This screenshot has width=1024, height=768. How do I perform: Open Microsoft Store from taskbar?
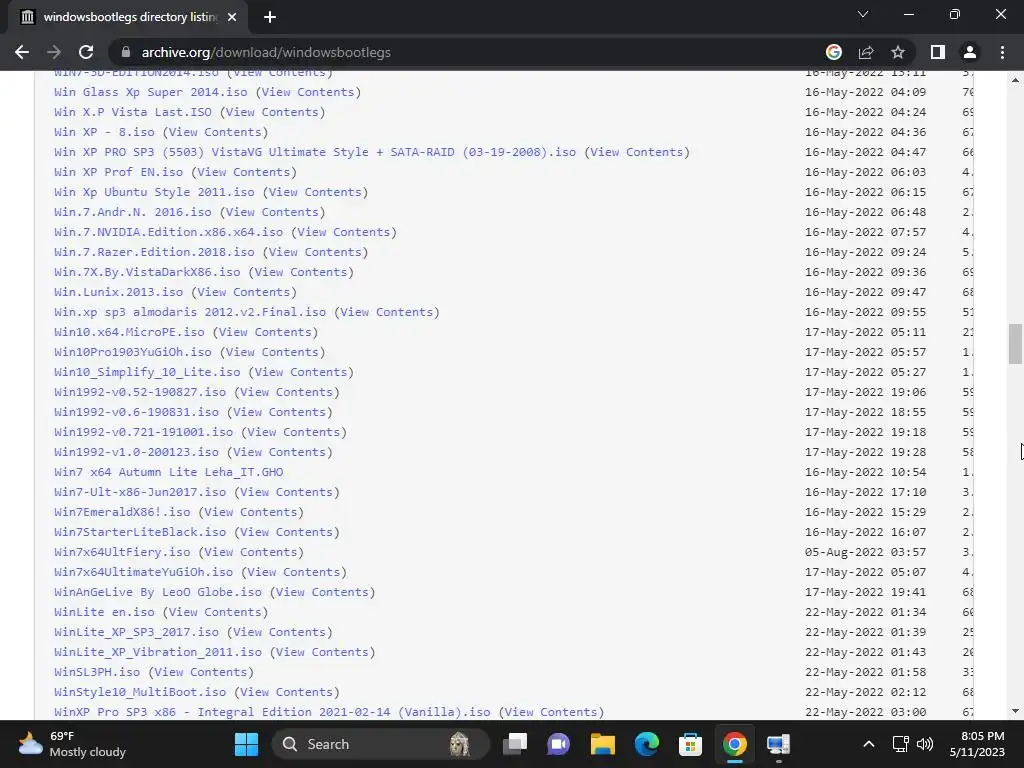690,744
